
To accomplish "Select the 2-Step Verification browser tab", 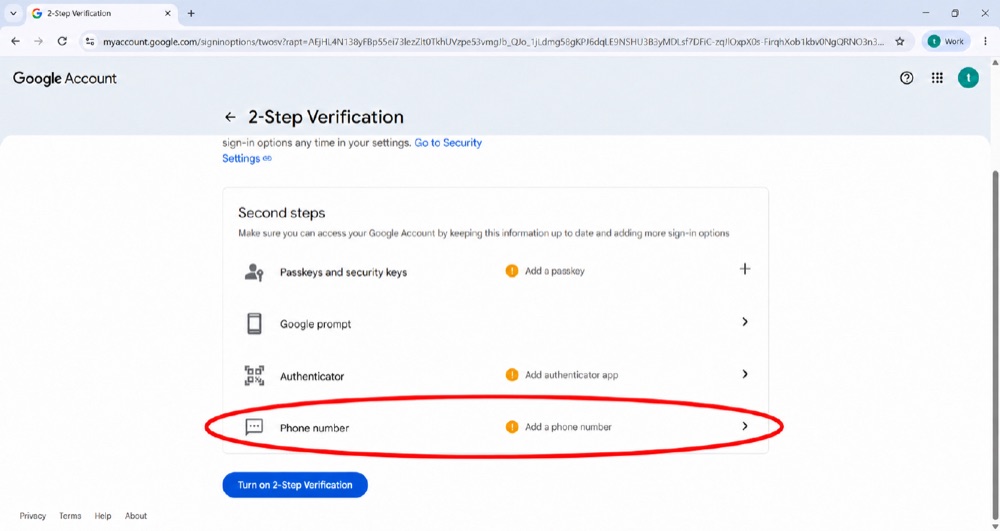I will [x=102, y=13].
